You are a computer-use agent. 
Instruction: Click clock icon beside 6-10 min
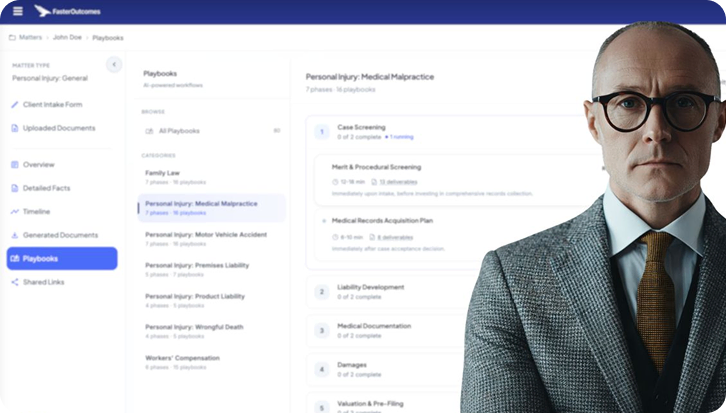tap(335, 237)
